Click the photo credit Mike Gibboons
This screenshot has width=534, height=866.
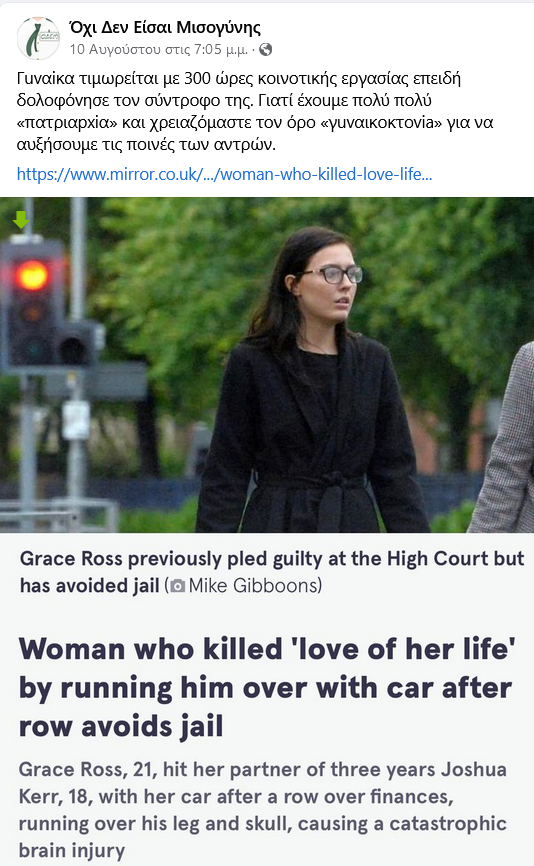pos(255,585)
